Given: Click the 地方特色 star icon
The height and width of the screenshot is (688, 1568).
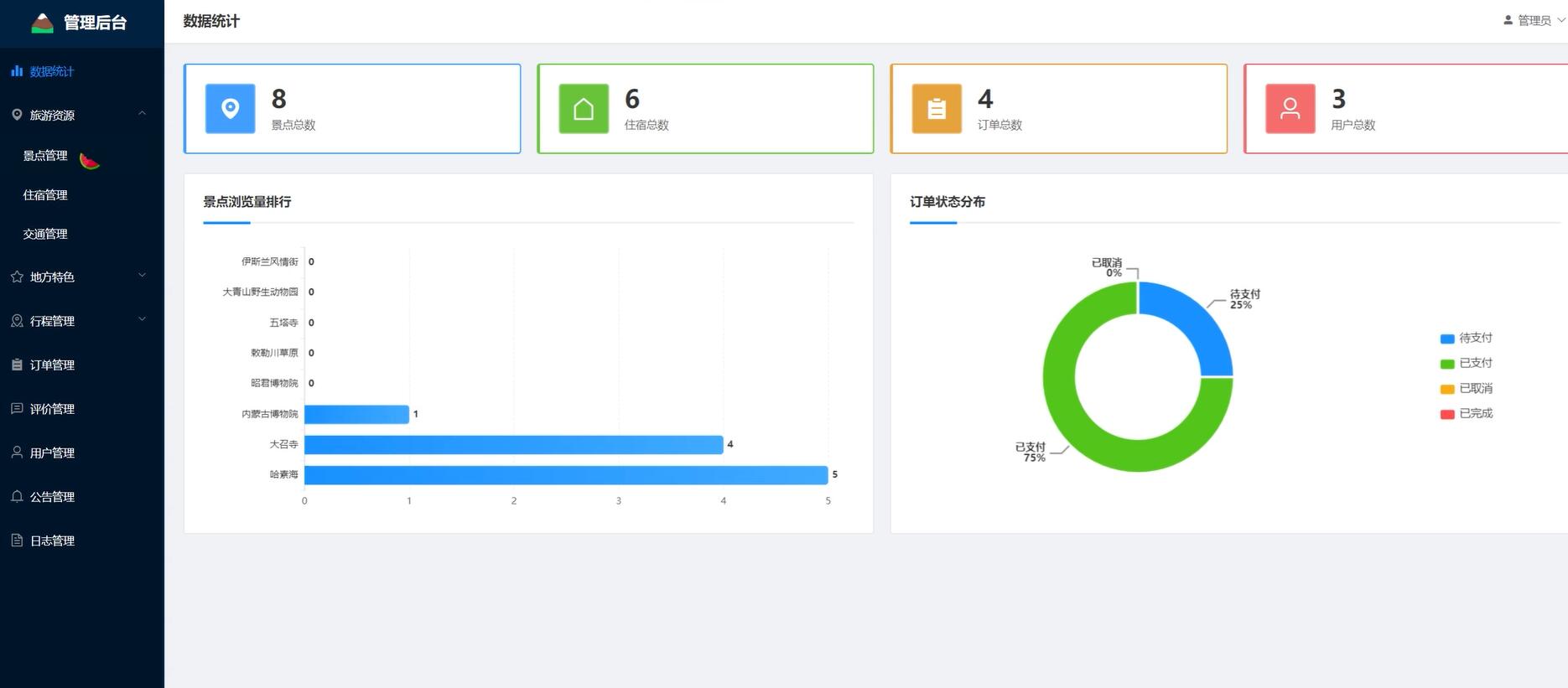Looking at the screenshot, I should coord(17,277).
